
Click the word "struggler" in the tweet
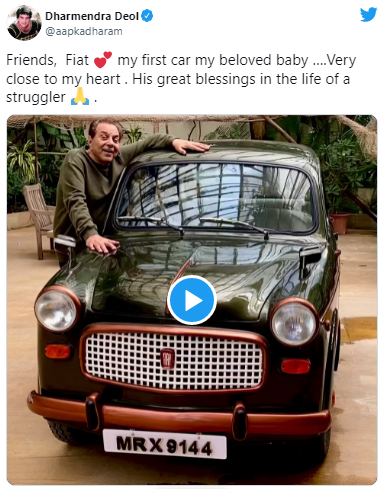36,97
